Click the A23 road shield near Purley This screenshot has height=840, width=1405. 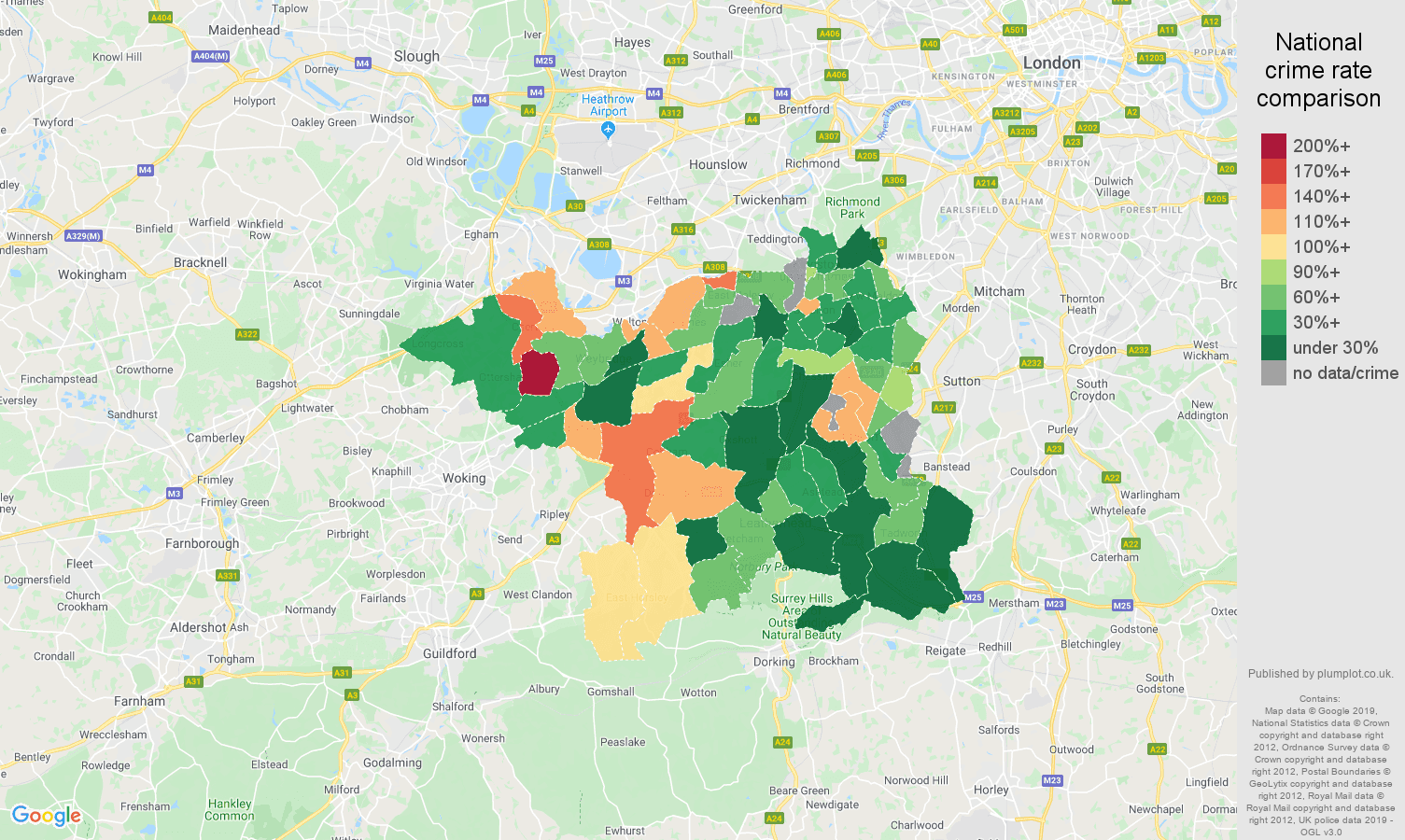coord(1054,449)
